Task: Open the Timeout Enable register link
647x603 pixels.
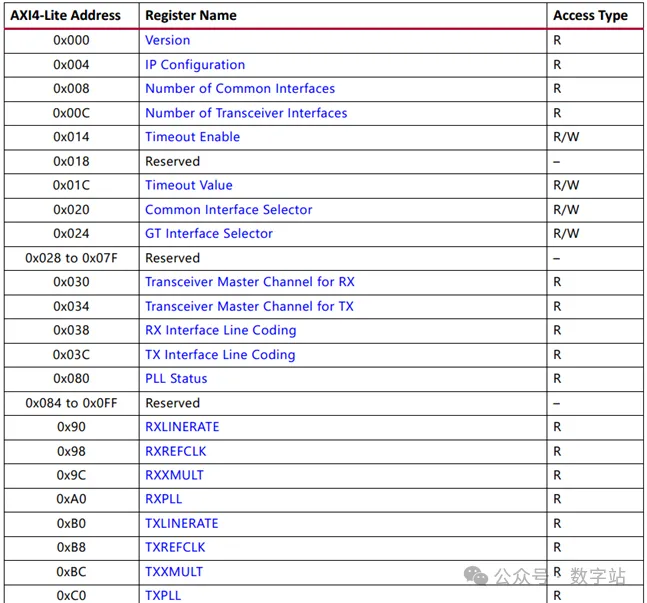Action: tap(192, 137)
